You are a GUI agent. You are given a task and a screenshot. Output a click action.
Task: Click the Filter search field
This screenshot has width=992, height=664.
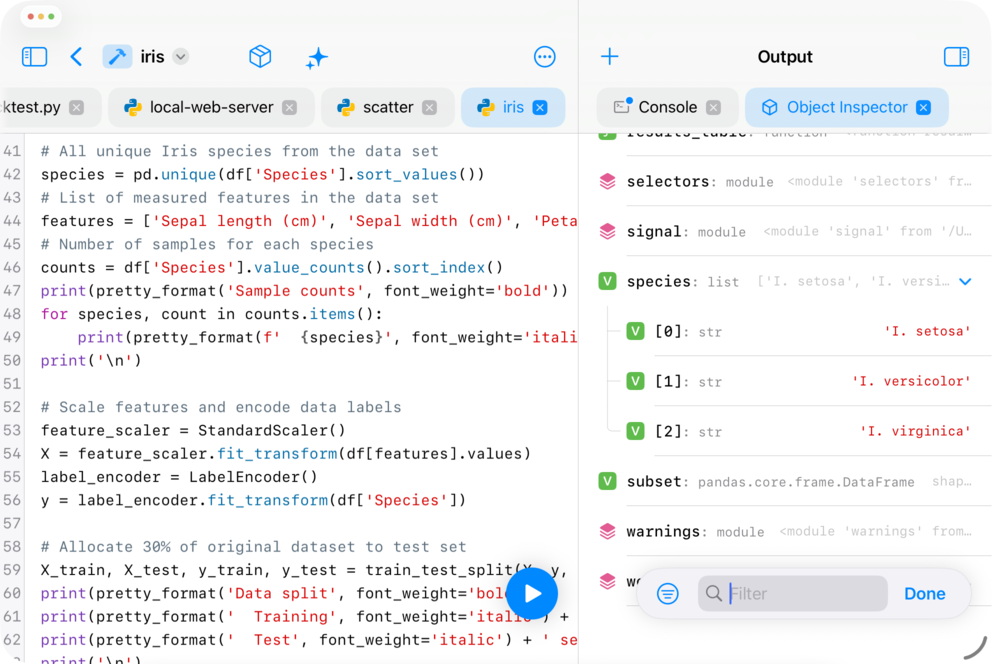click(x=792, y=594)
